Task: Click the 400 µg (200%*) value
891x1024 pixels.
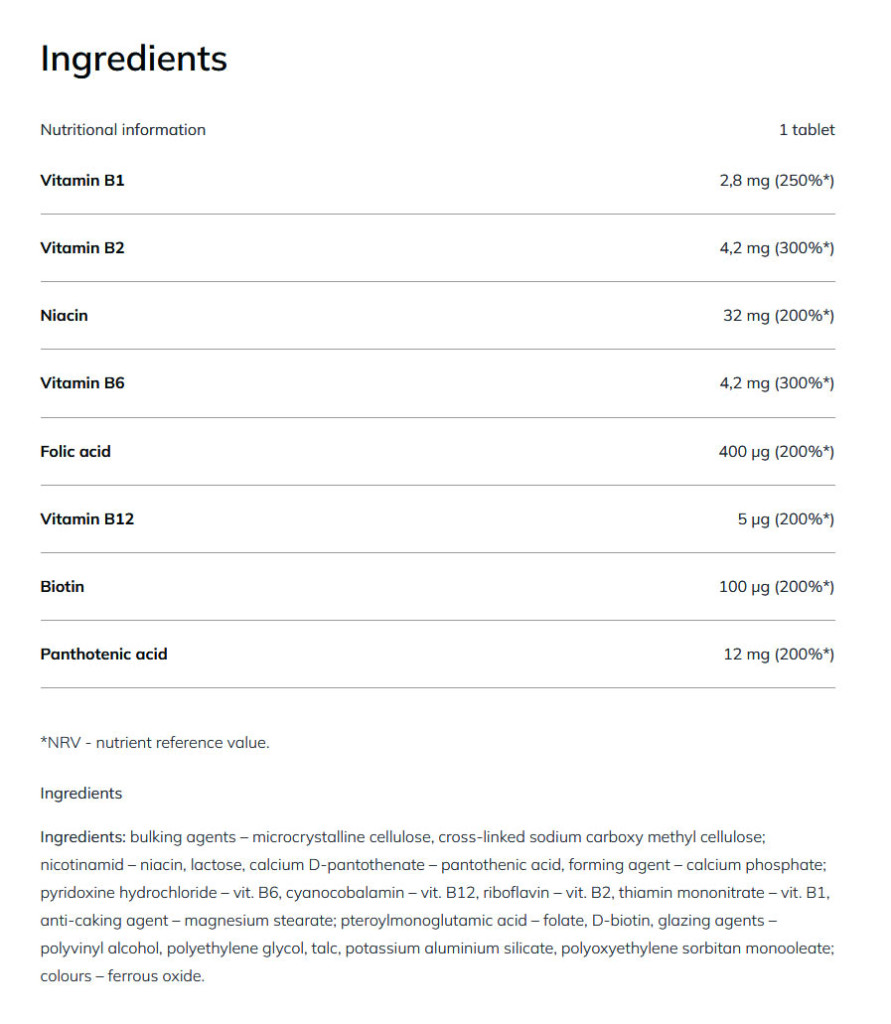Action: pyautogui.click(x=776, y=451)
